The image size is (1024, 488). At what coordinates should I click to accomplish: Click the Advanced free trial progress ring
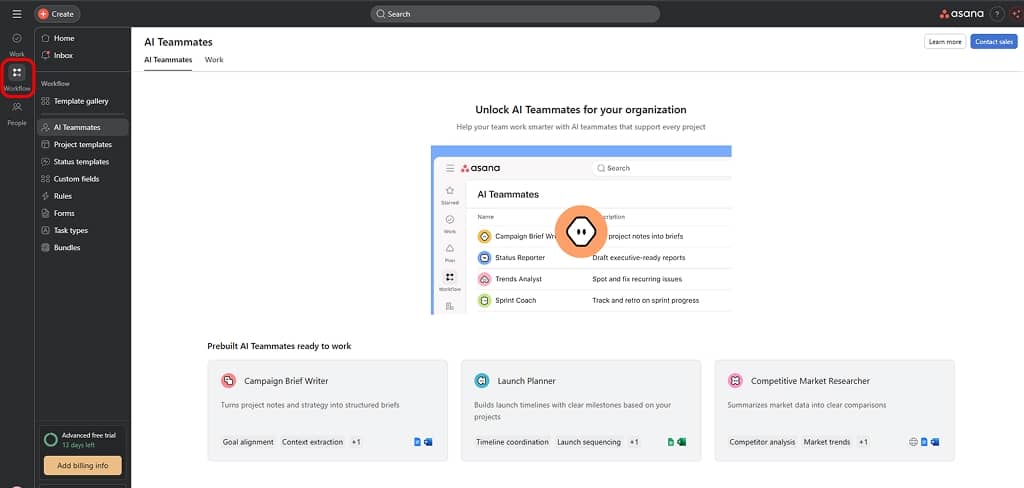pyautogui.click(x=50, y=440)
